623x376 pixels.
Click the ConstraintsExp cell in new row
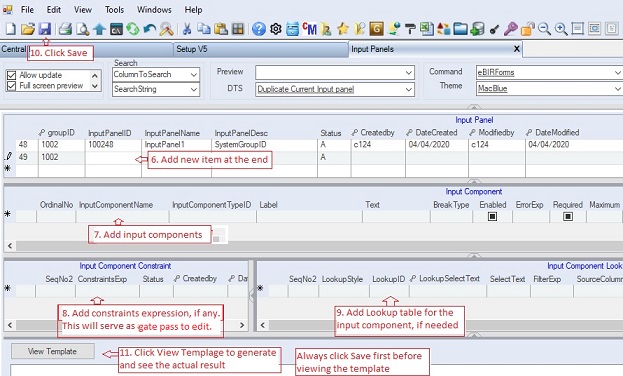click(x=107, y=291)
